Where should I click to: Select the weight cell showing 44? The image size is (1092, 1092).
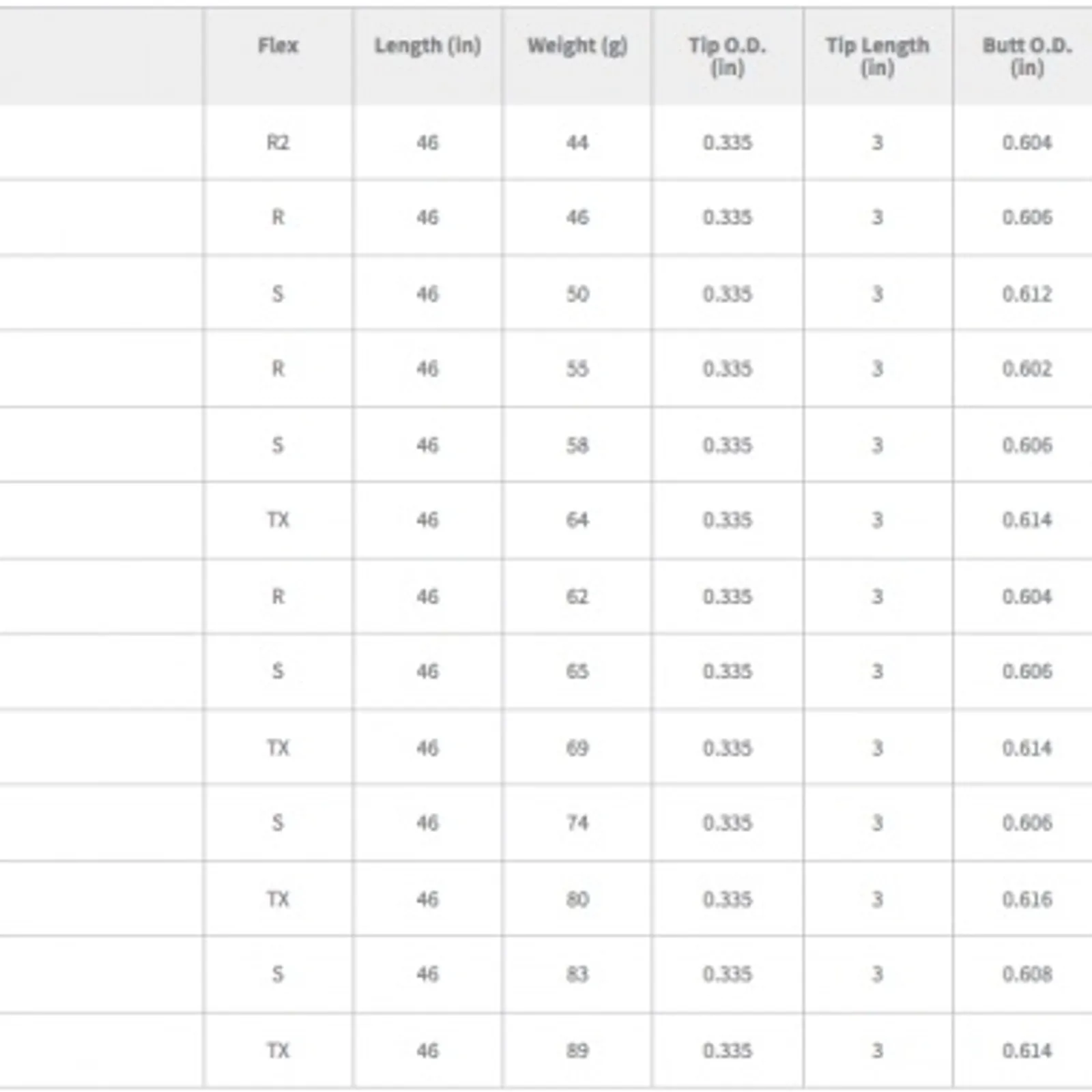(577, 143)
